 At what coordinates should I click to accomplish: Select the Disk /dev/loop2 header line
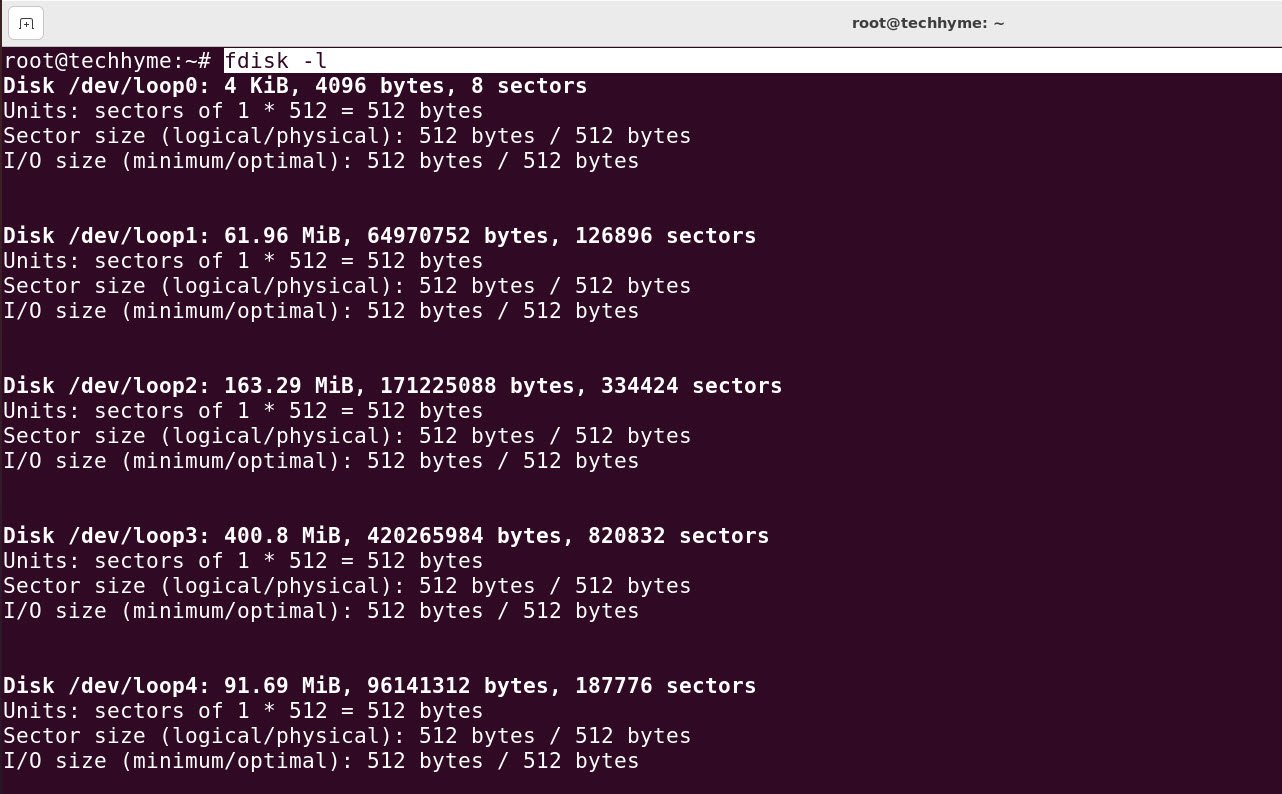(x=393, y=386)
